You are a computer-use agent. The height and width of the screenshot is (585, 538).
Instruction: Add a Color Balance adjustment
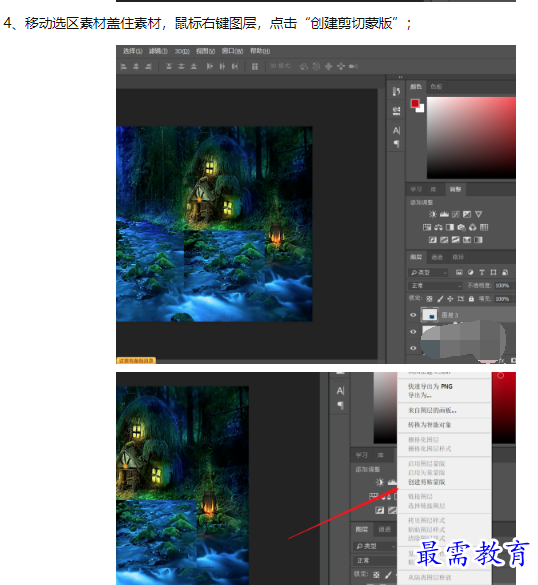[x=439, y=227]
